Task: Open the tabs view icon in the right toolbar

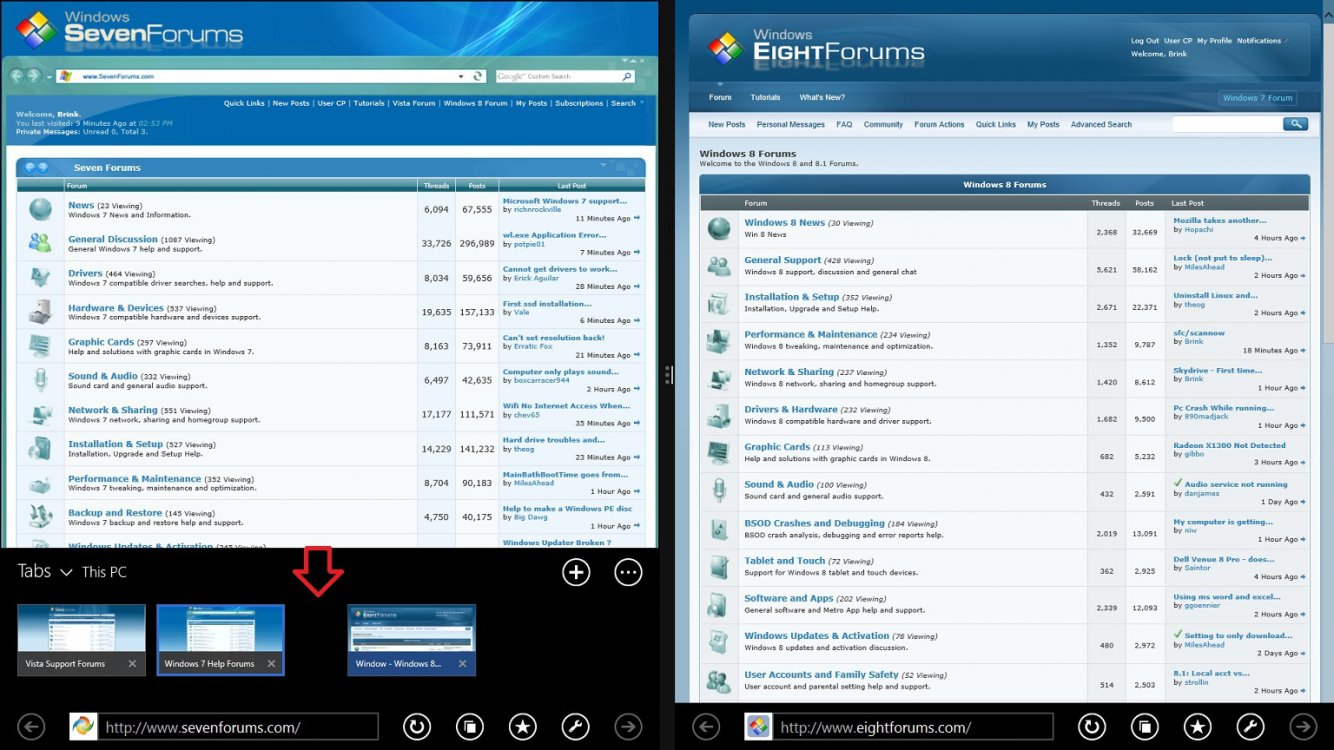Action: click(x=1144, y=727)
